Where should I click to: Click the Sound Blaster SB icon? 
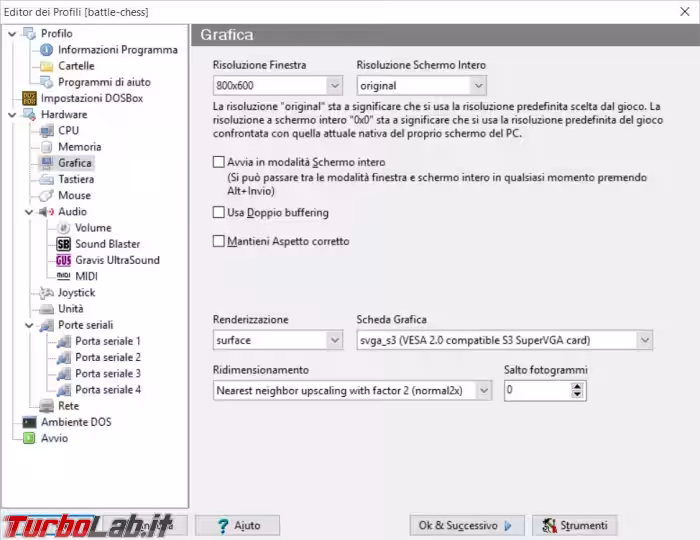pos(63,244)
